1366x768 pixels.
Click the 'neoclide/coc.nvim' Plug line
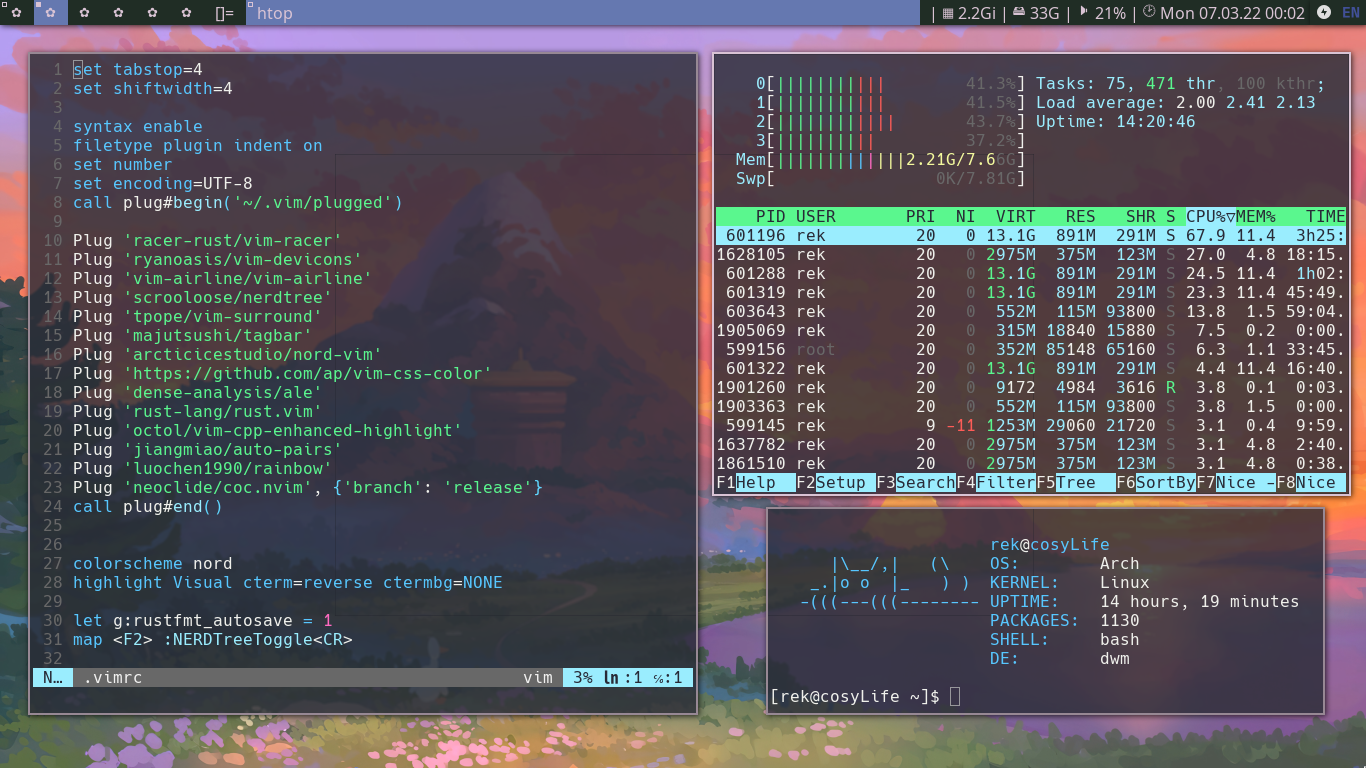[308, 487]
